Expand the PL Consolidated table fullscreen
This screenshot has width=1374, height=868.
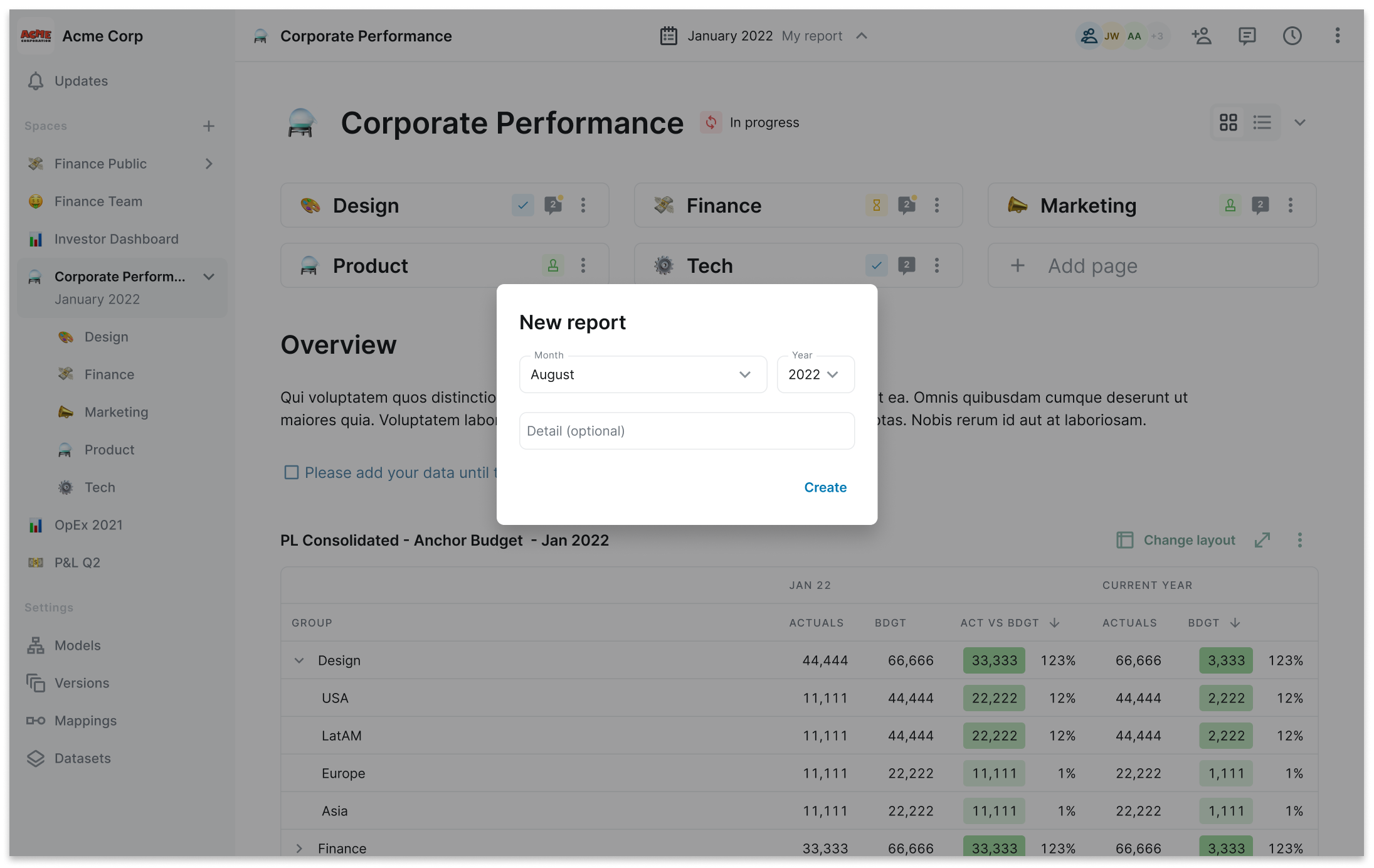[1262, 540]
